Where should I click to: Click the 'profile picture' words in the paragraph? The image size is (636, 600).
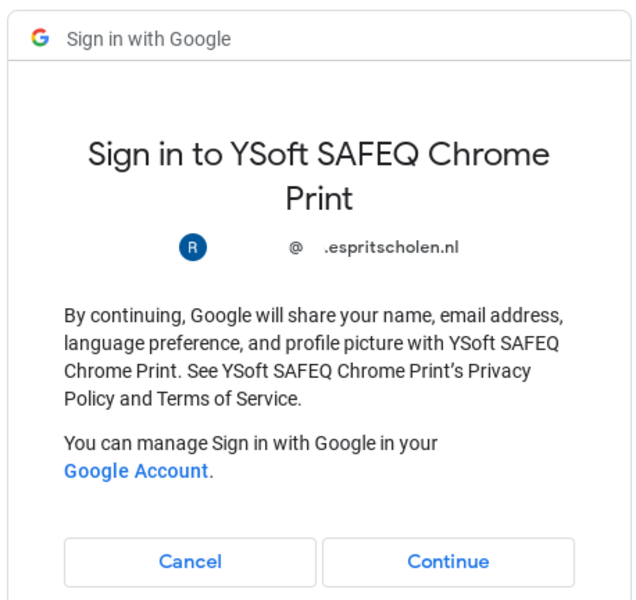(340, 344)
